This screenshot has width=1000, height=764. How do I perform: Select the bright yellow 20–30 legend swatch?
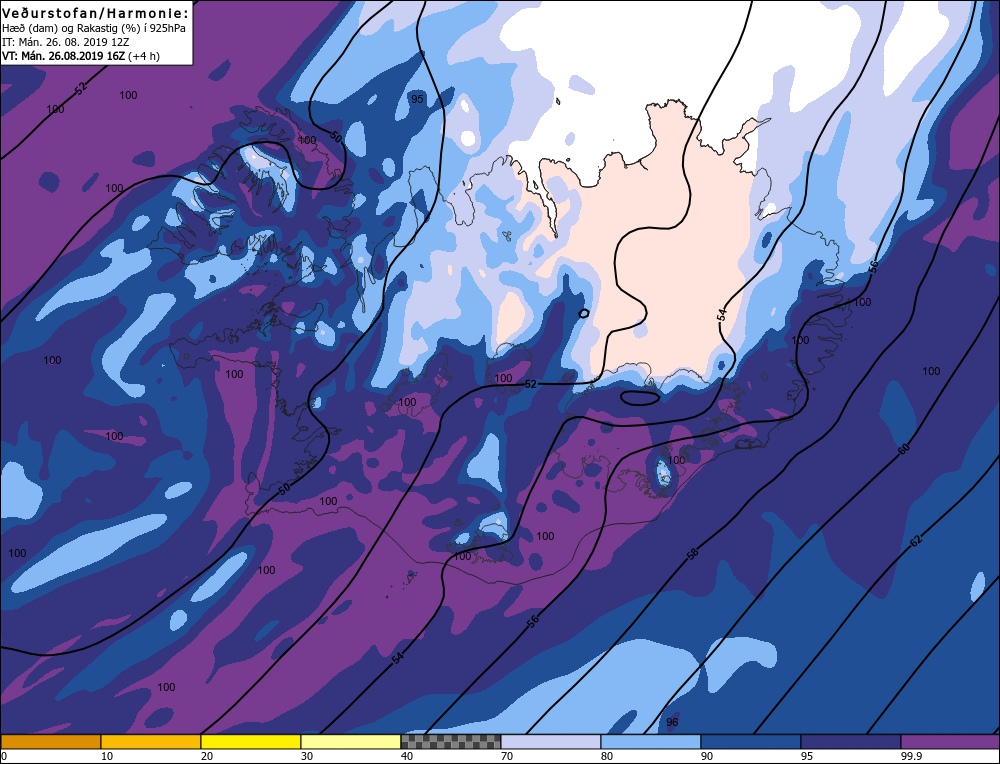click(x=251, y=742)
